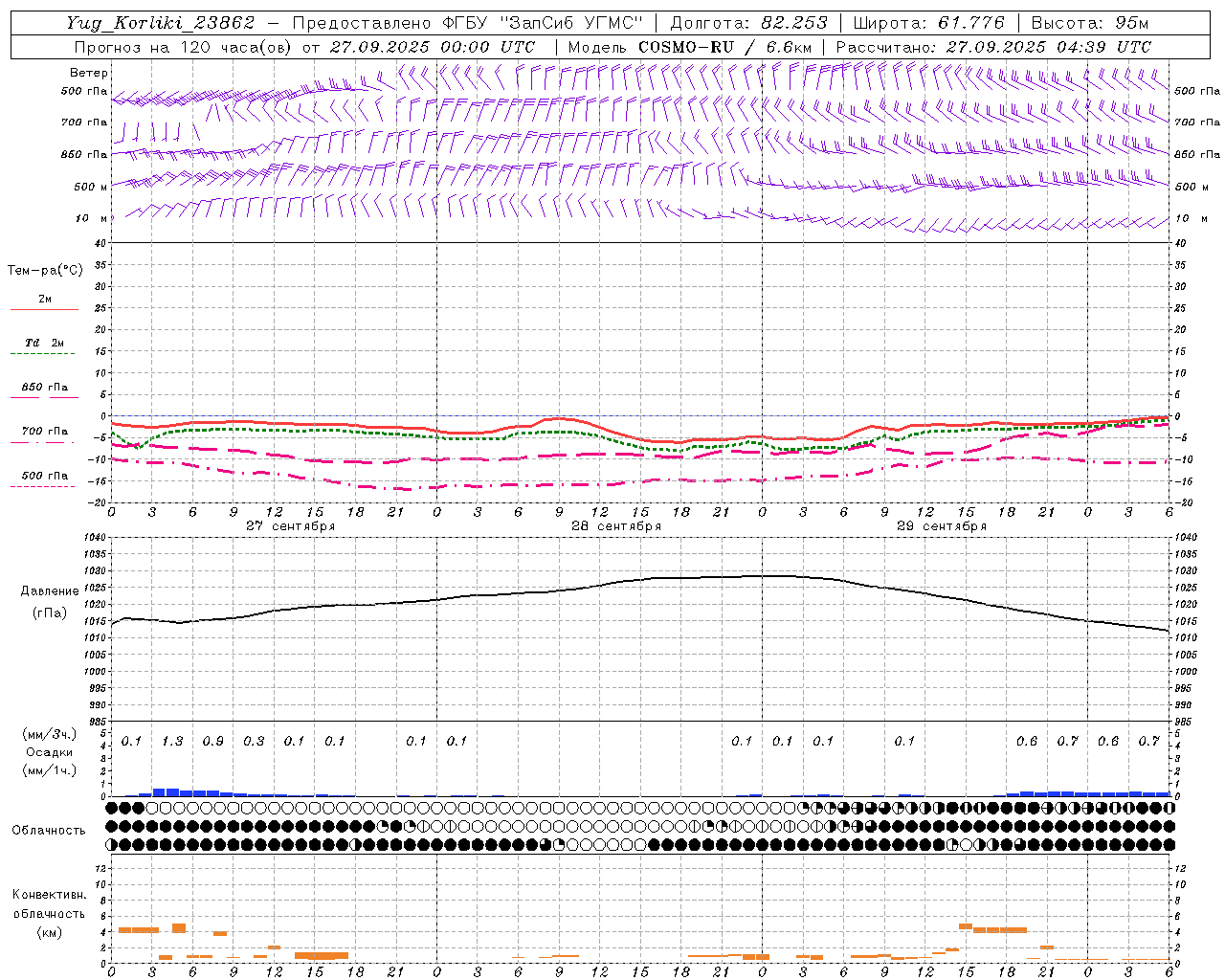Click the 0.3 precipitation value
Viewport: 1225px width, 980px height.
[254, 741]
